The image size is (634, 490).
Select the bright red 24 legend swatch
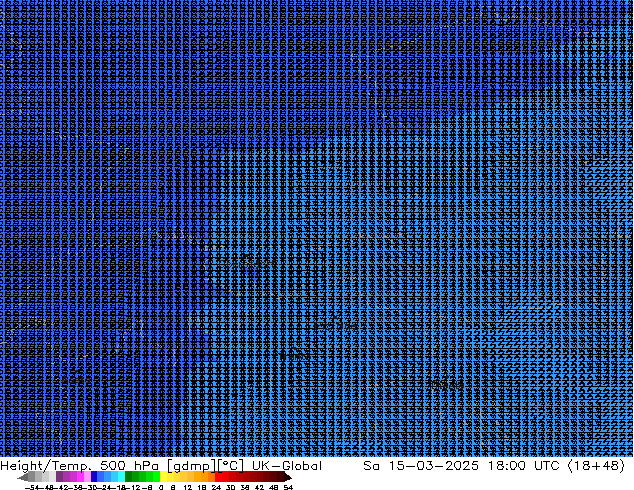coord(218,477)
